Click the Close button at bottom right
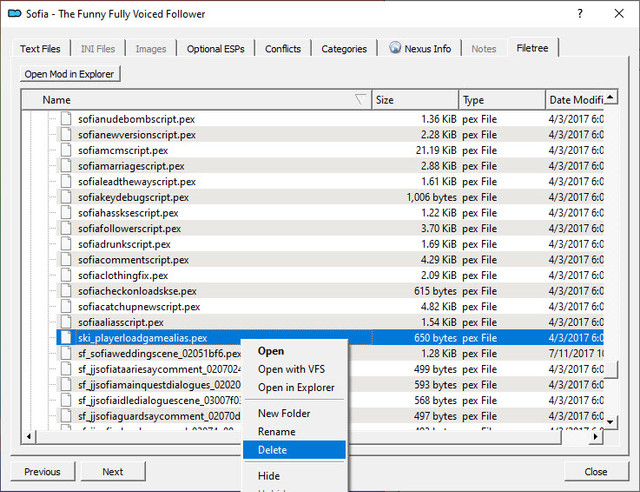The image size is (640, 492). tap(596, 472)
